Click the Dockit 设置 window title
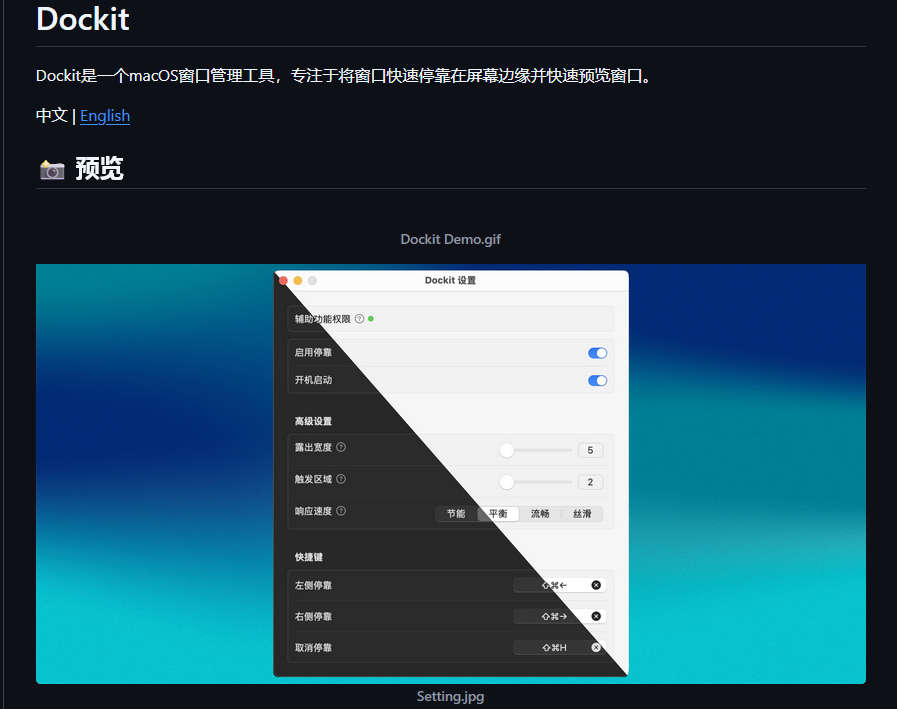 point(450,280)
